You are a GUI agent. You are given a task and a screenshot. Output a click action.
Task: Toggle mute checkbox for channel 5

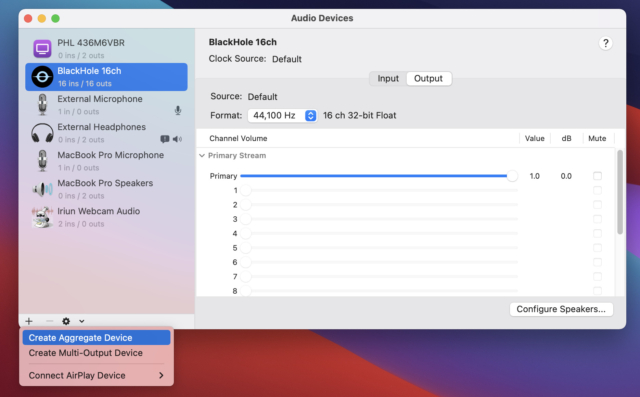(x=597, y=248)
